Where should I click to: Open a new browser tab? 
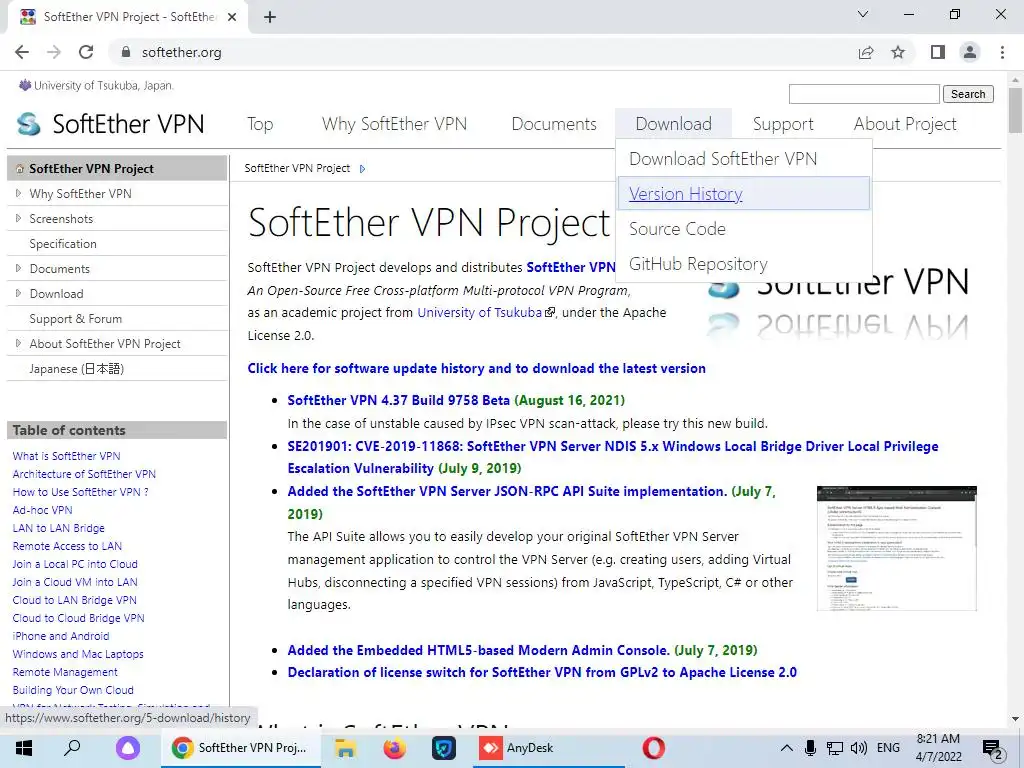[x=270, y=17]
